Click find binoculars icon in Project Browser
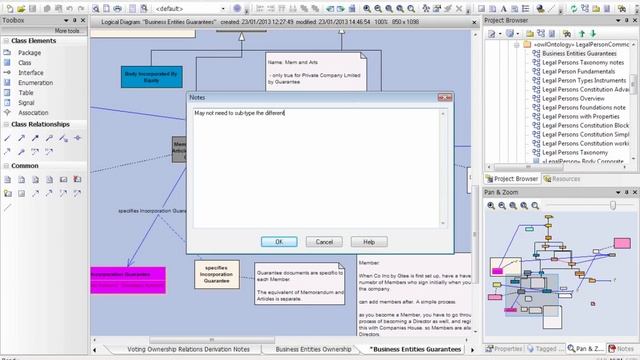 pos(567,33)
